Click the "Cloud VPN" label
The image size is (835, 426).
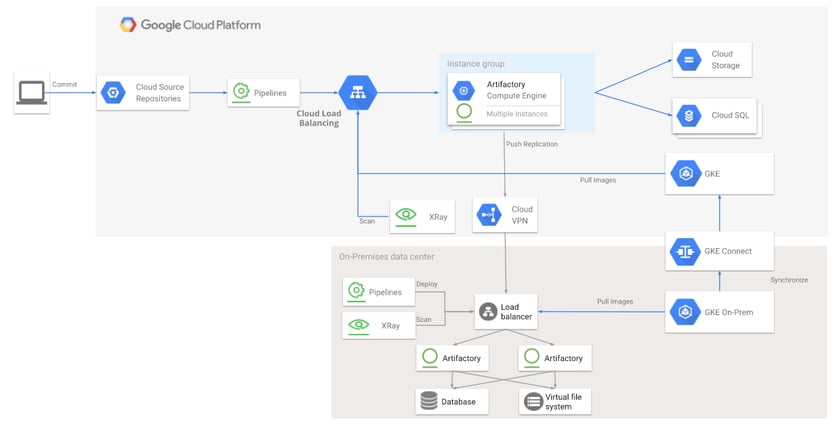[521, 215]
